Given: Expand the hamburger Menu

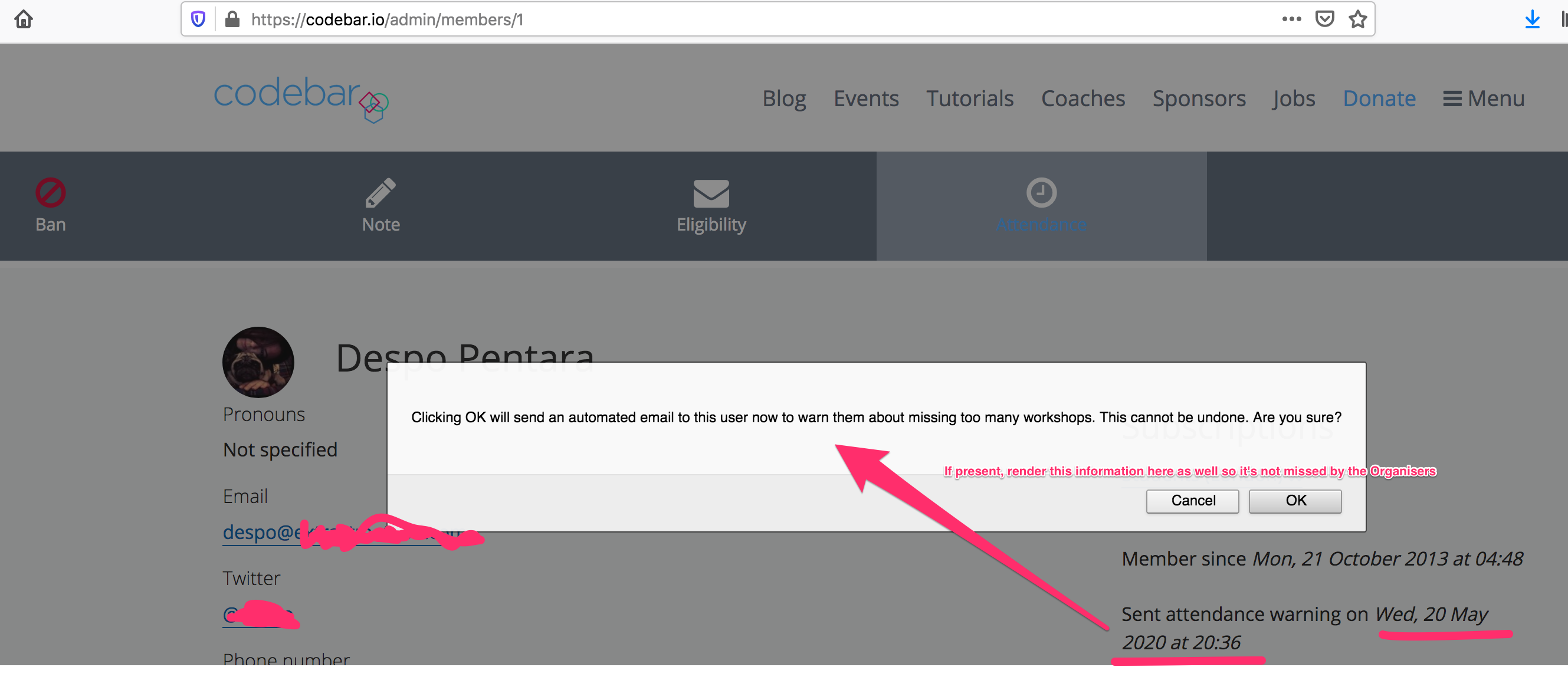Looking at the screenshot, I should point(1484,98).
